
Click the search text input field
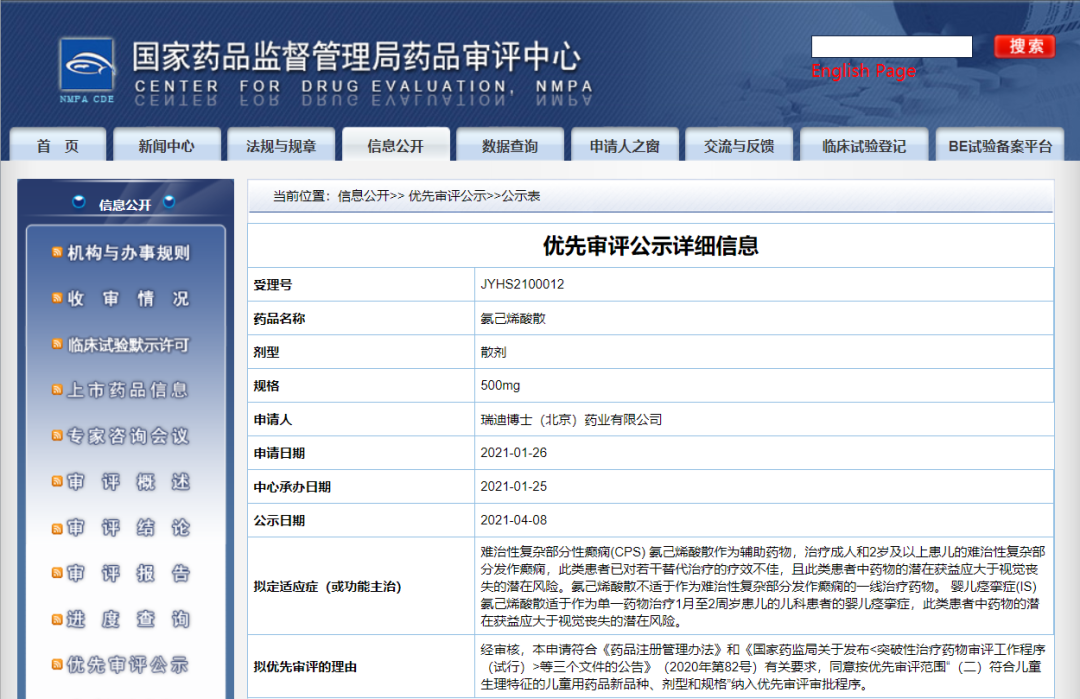891,46
